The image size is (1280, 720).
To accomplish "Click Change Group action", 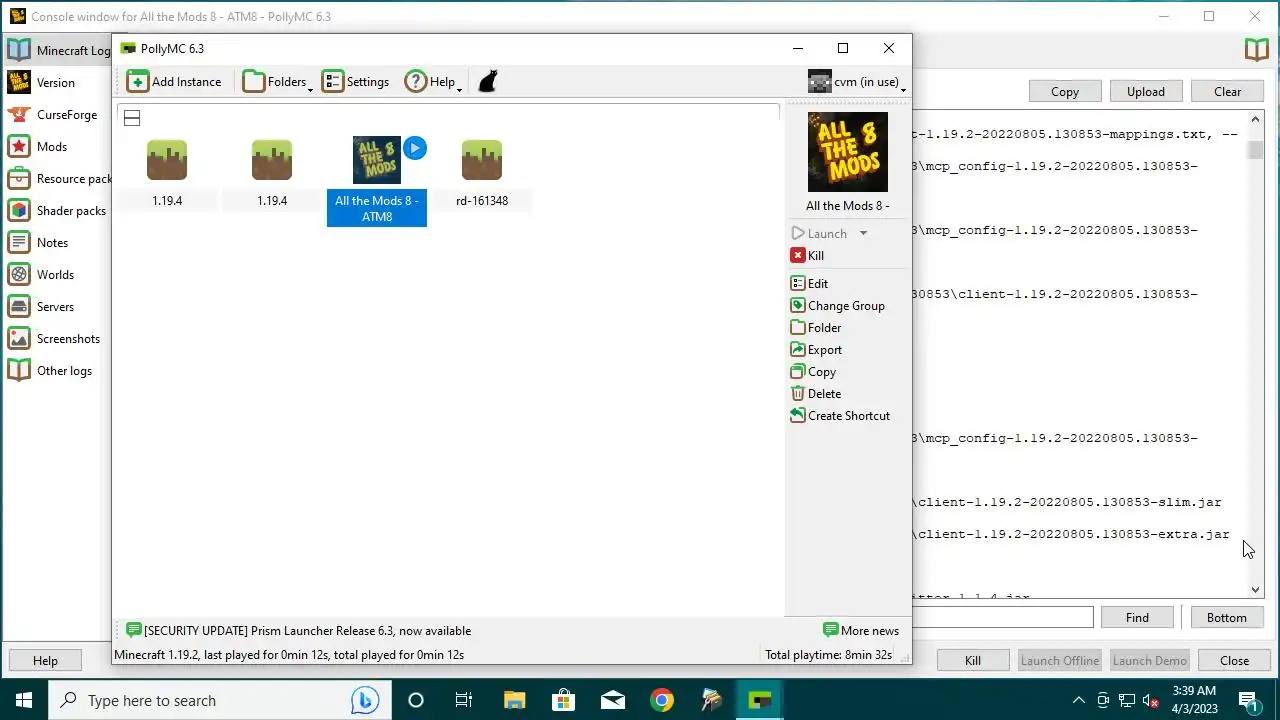I will (838, 306).
